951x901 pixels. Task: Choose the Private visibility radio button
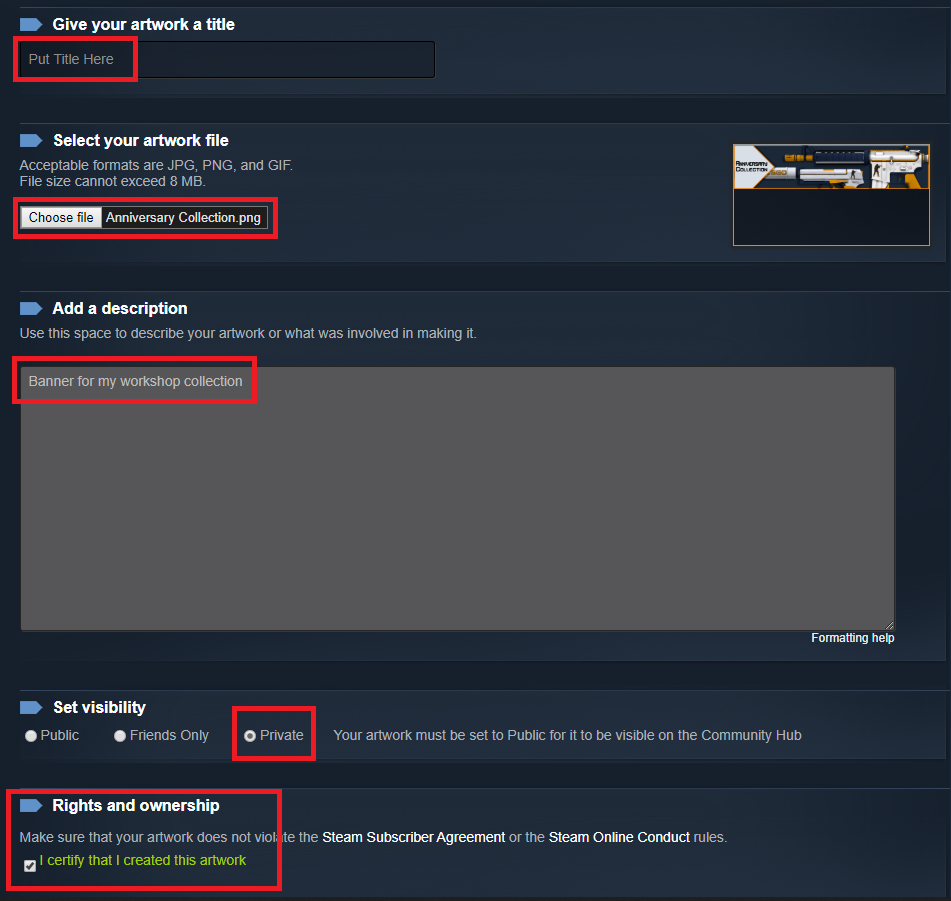point(250,735)
